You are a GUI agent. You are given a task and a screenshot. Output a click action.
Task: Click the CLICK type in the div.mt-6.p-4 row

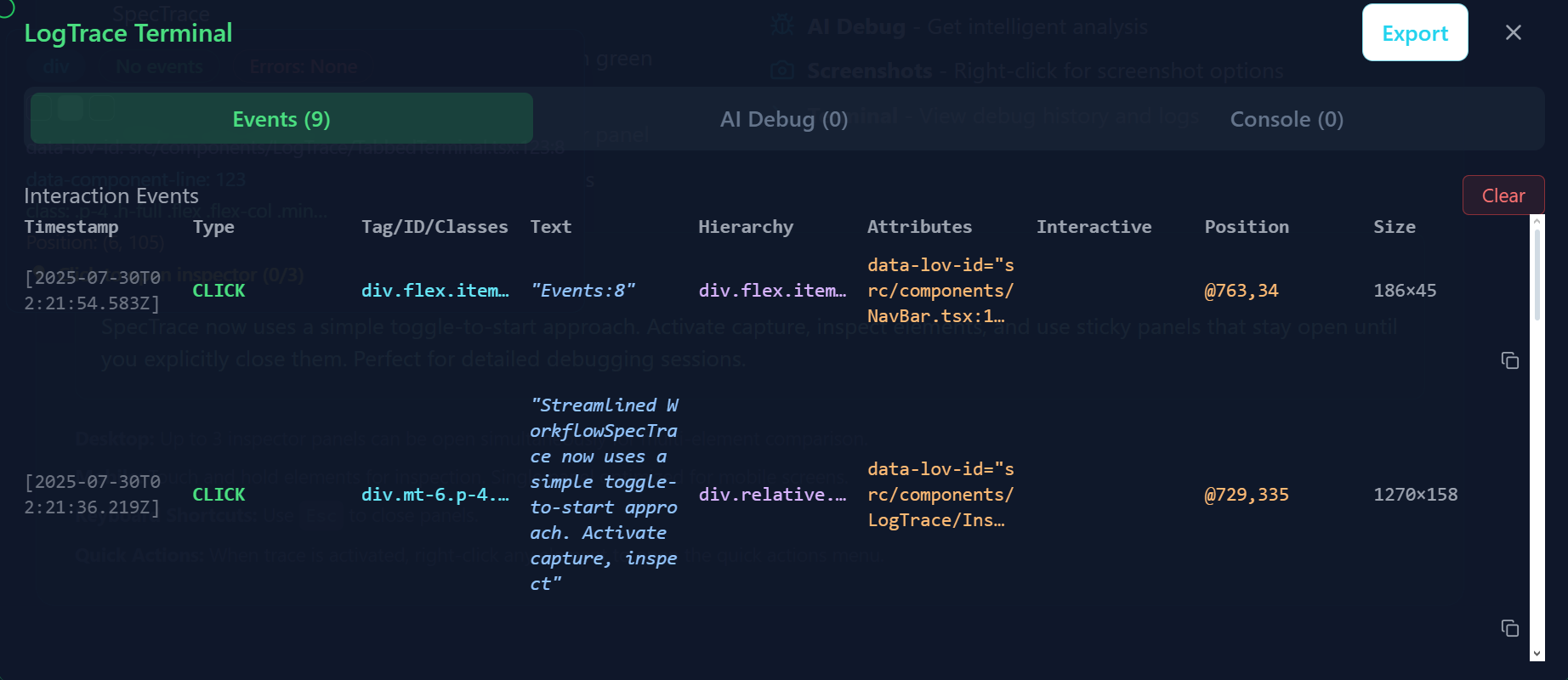219,495
